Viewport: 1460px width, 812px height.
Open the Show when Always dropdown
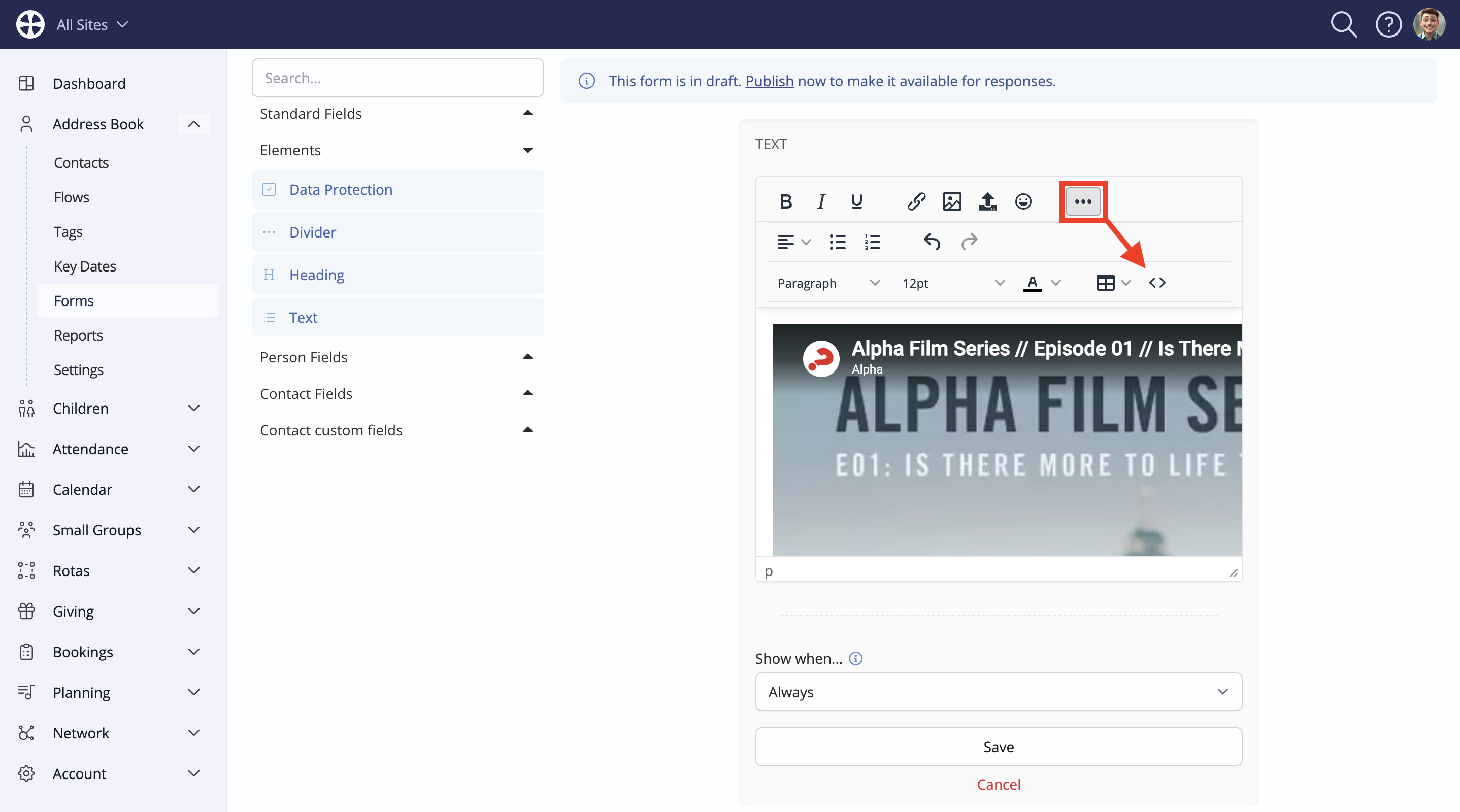[x=999, y=692]
